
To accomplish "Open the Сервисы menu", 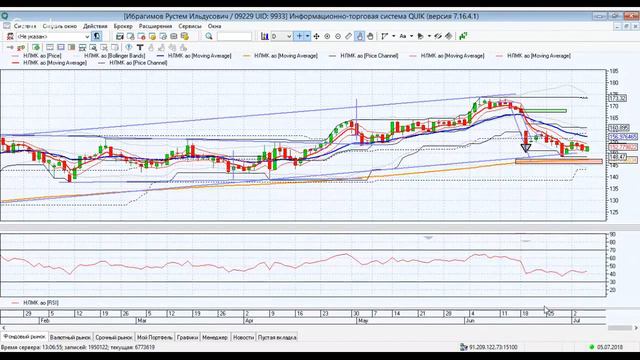I will 190,26.
